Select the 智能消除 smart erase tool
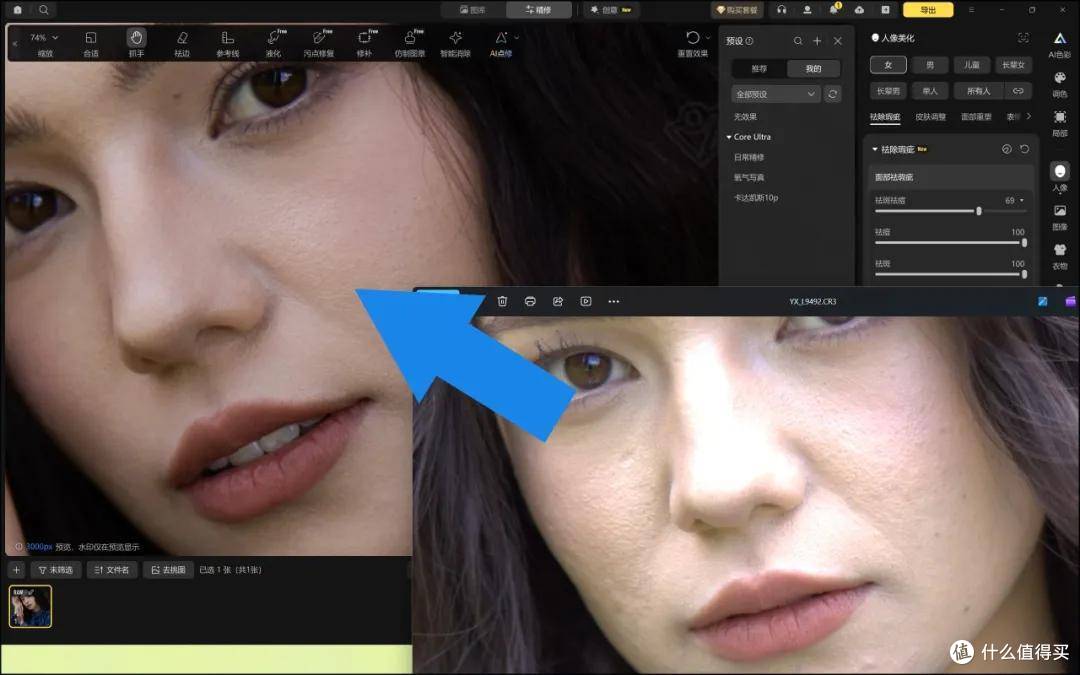Screen dimensions: 1080x675 [455, 43]
